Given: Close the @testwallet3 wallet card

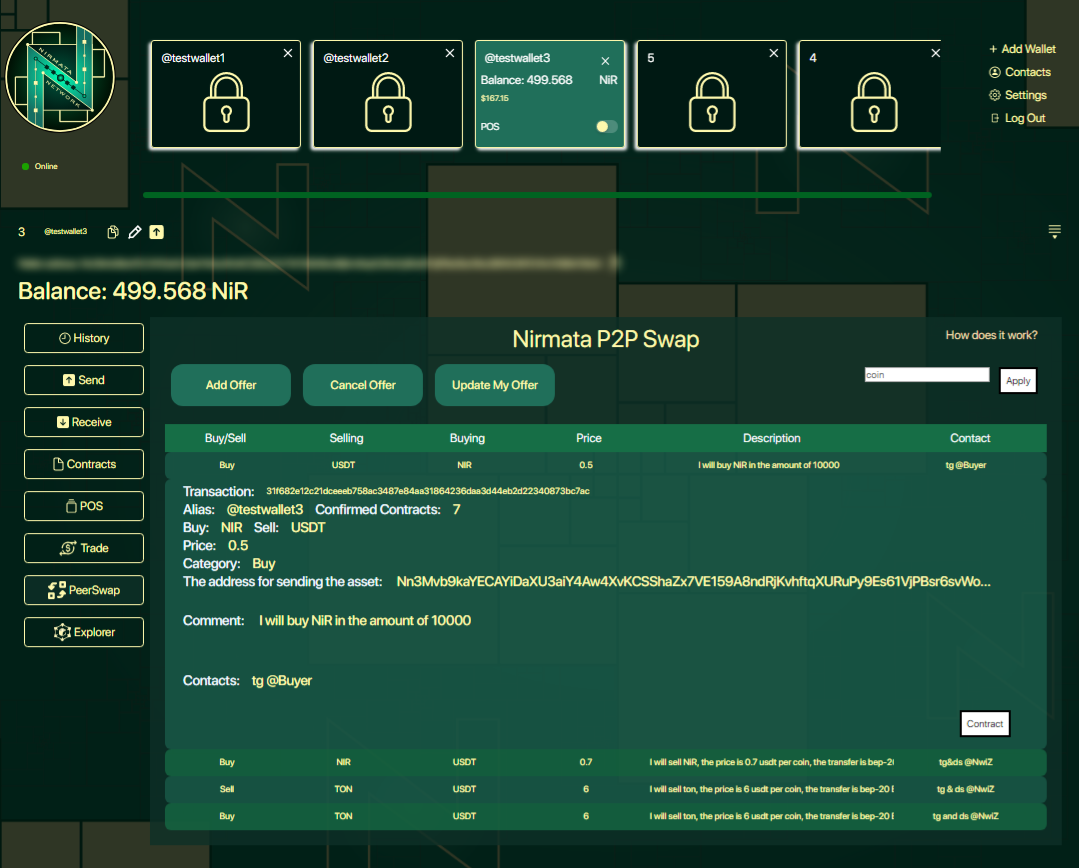Looking at the screenshot, I should point(605,61).
